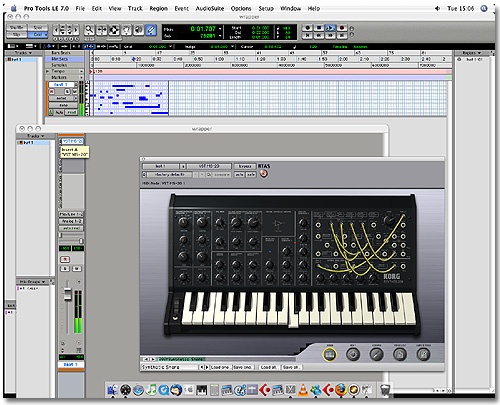The image size is (500, 405).
Task: Click the compare button in plug-in header
Action: point(221,175)
